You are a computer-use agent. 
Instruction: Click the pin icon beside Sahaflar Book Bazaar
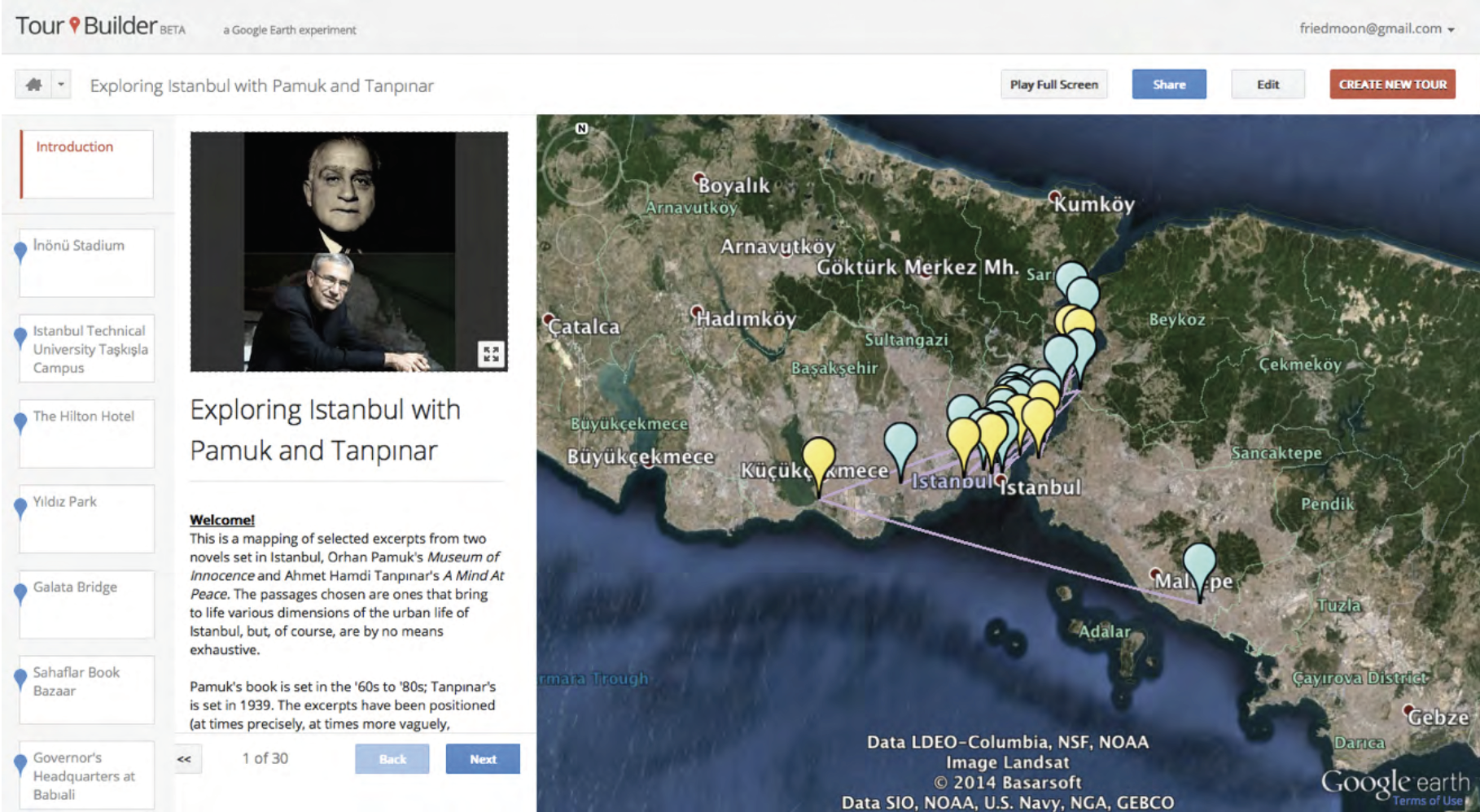pos(20,679)
